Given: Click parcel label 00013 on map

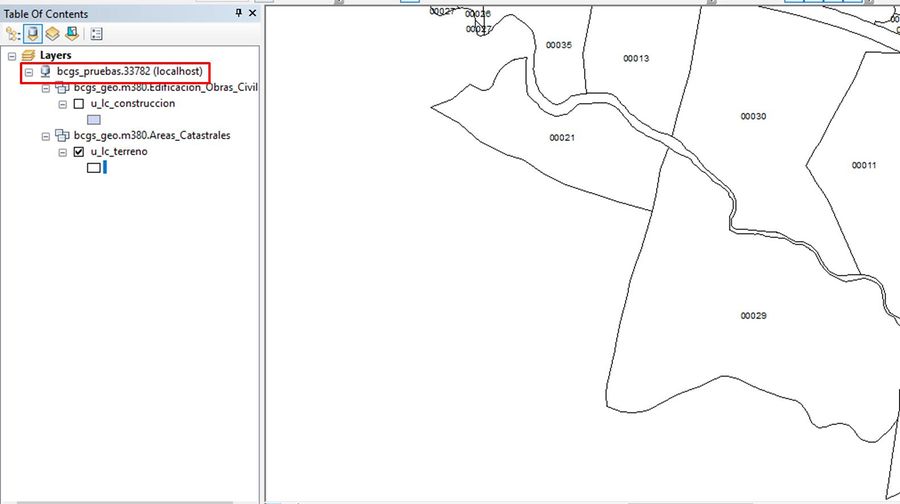Looking at the screenshot, I should (x=636, y=59).
